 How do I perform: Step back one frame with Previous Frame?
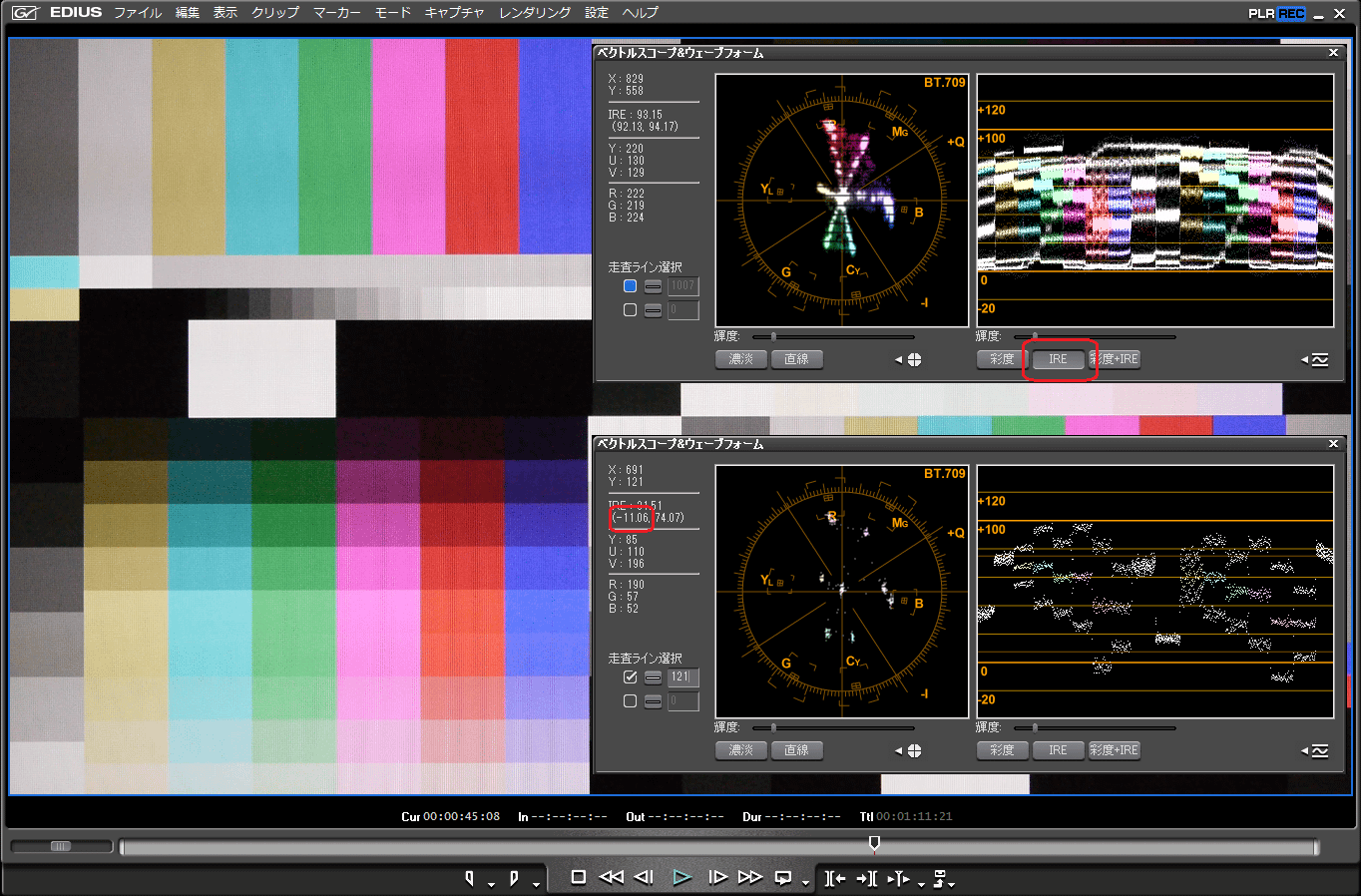[644, 877]
